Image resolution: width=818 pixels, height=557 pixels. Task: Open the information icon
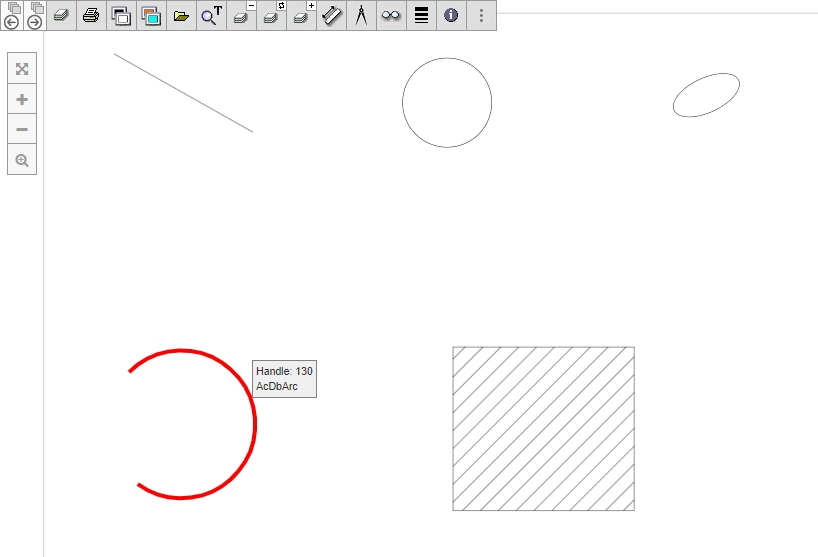tap(451, 15)
